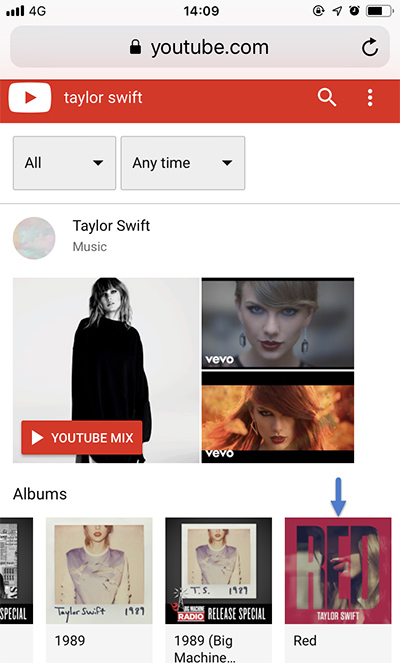
Task: Tap the taylor swift search query text
Action: (x=103, y=98)
